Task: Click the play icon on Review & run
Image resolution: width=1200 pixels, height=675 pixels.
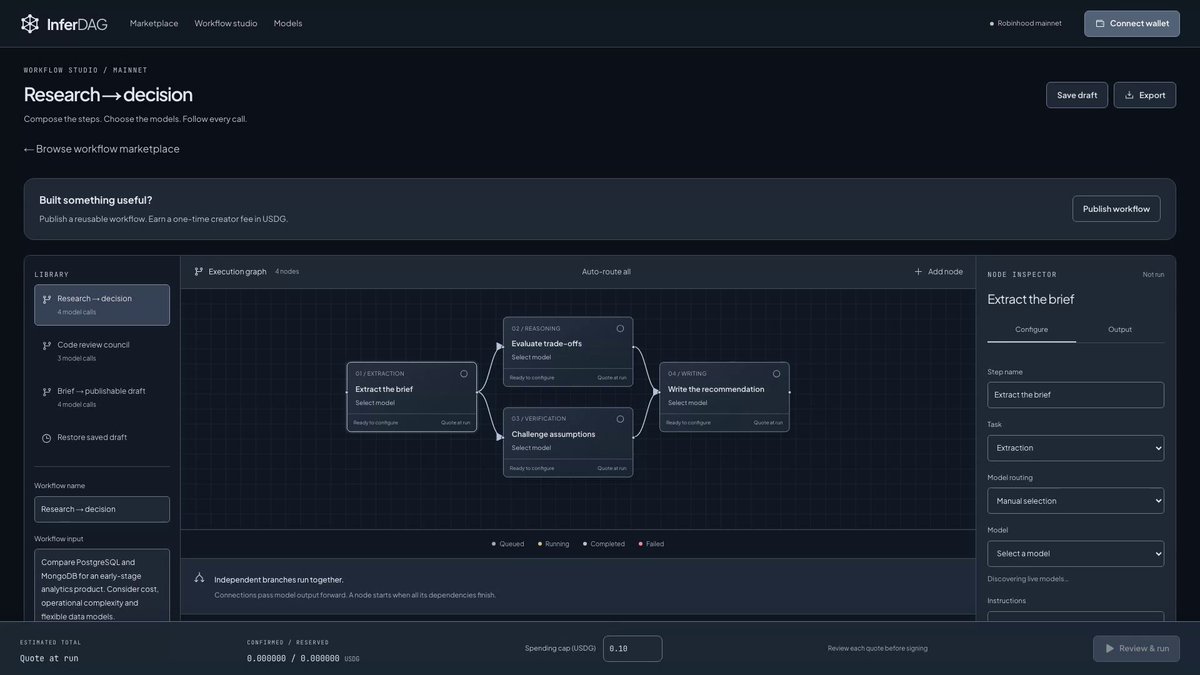Action: pyautogui.click(x=1109, y=648)
